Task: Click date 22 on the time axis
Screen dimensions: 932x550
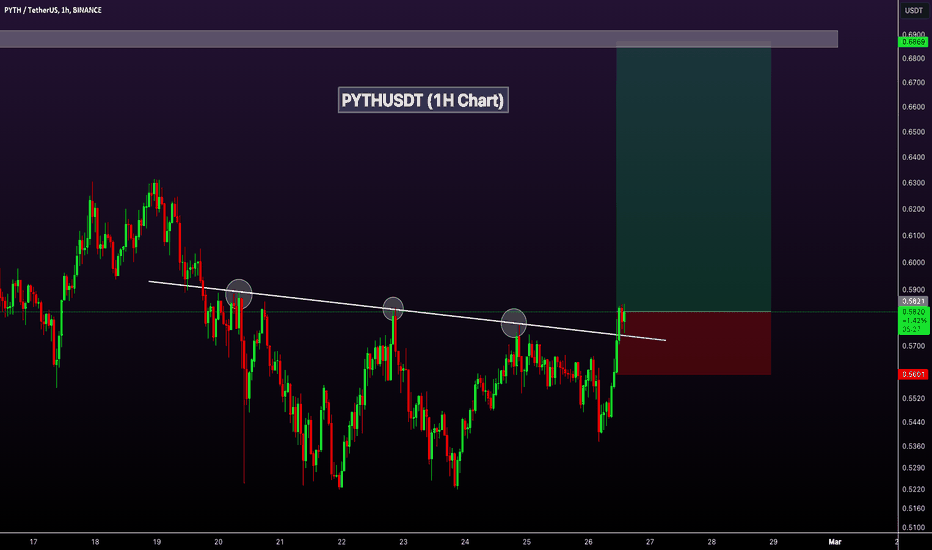Action: point(342,542)
